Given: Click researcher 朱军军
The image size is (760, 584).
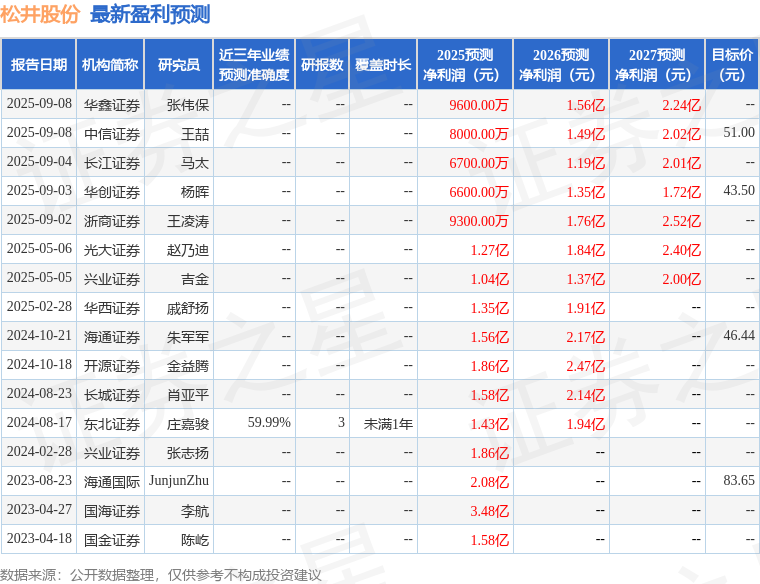Looking at the screenshot, I should pos(188,337).
